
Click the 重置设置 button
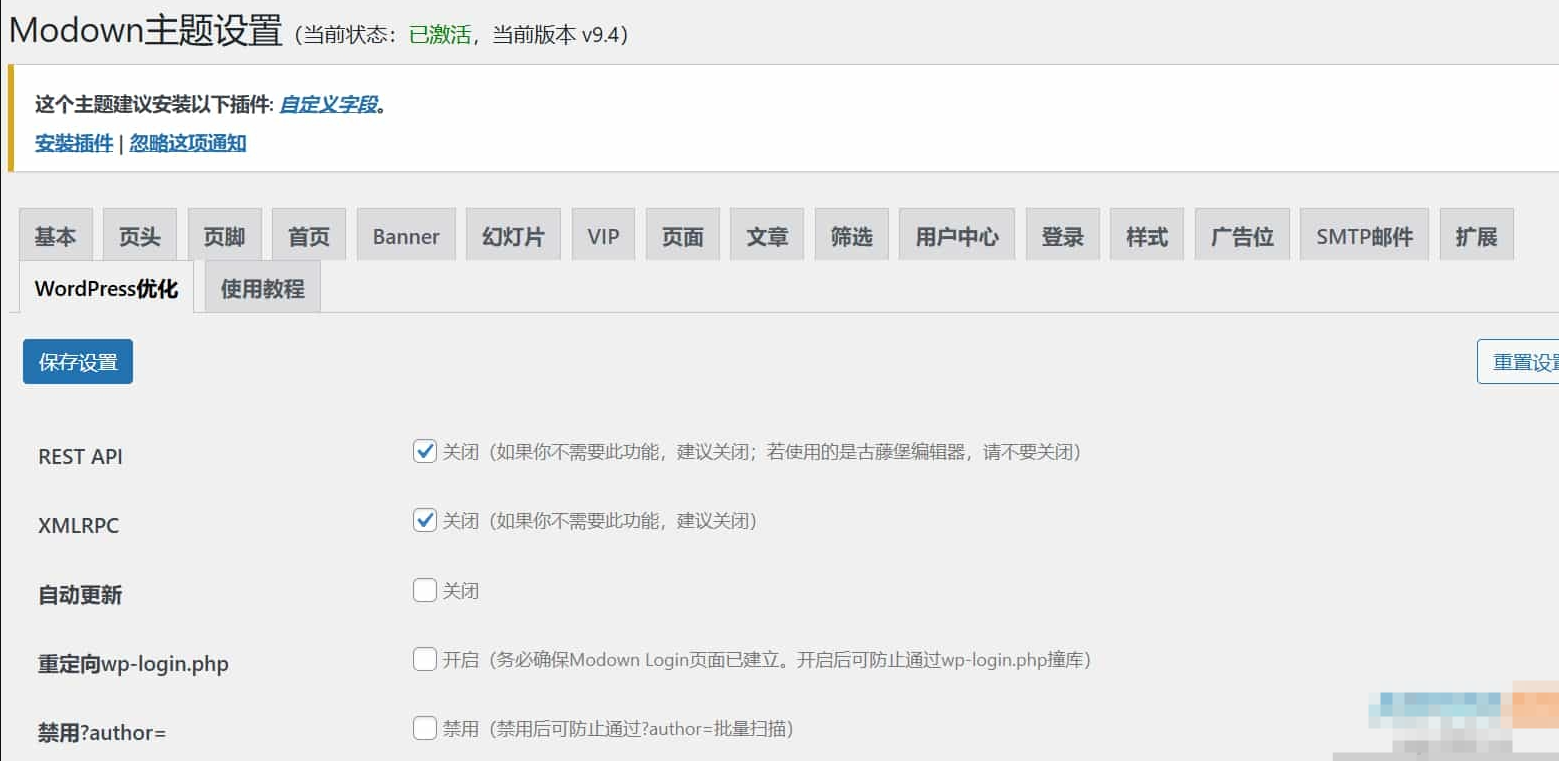[x=1518, y=362]
